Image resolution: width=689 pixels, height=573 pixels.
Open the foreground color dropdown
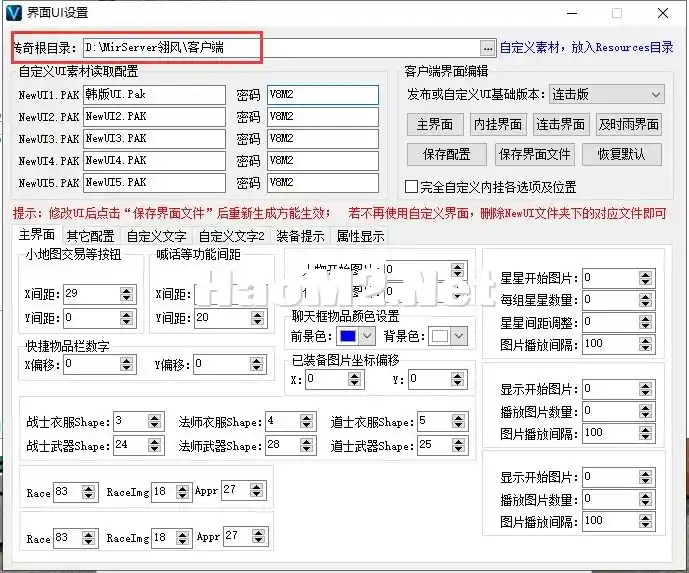coord(367,336)
